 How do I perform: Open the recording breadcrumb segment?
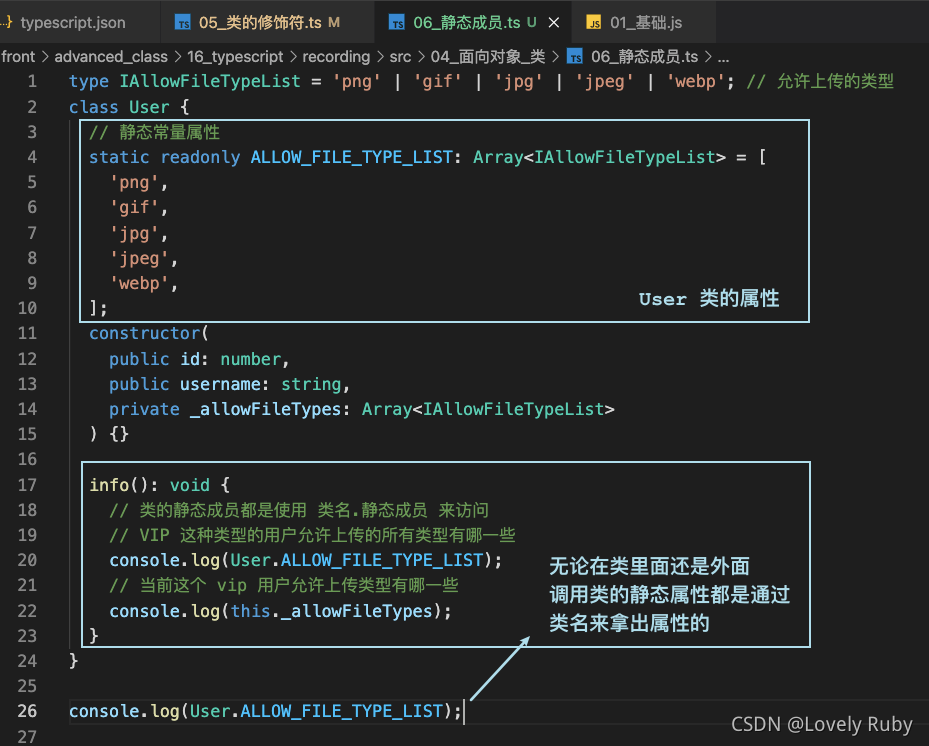click(336, 57)
